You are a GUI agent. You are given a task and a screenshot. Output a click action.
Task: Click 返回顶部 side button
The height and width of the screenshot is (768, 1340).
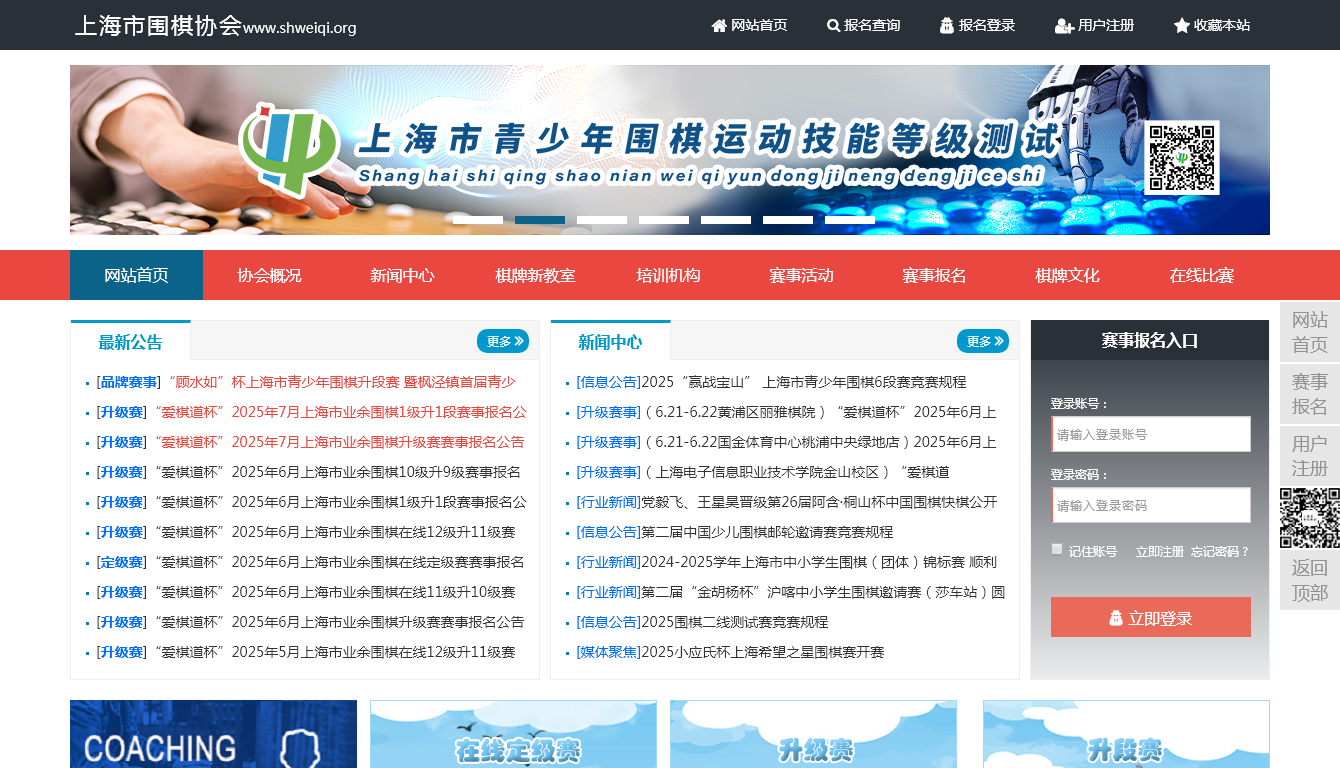[x=1310, y=580]
